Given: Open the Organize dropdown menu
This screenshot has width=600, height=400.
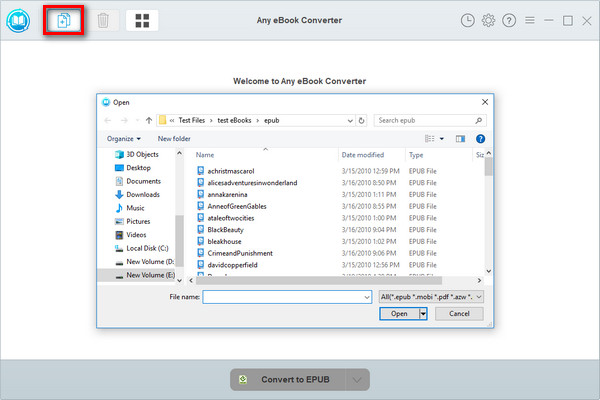Looking at the screenshot, I should [124, 139].
